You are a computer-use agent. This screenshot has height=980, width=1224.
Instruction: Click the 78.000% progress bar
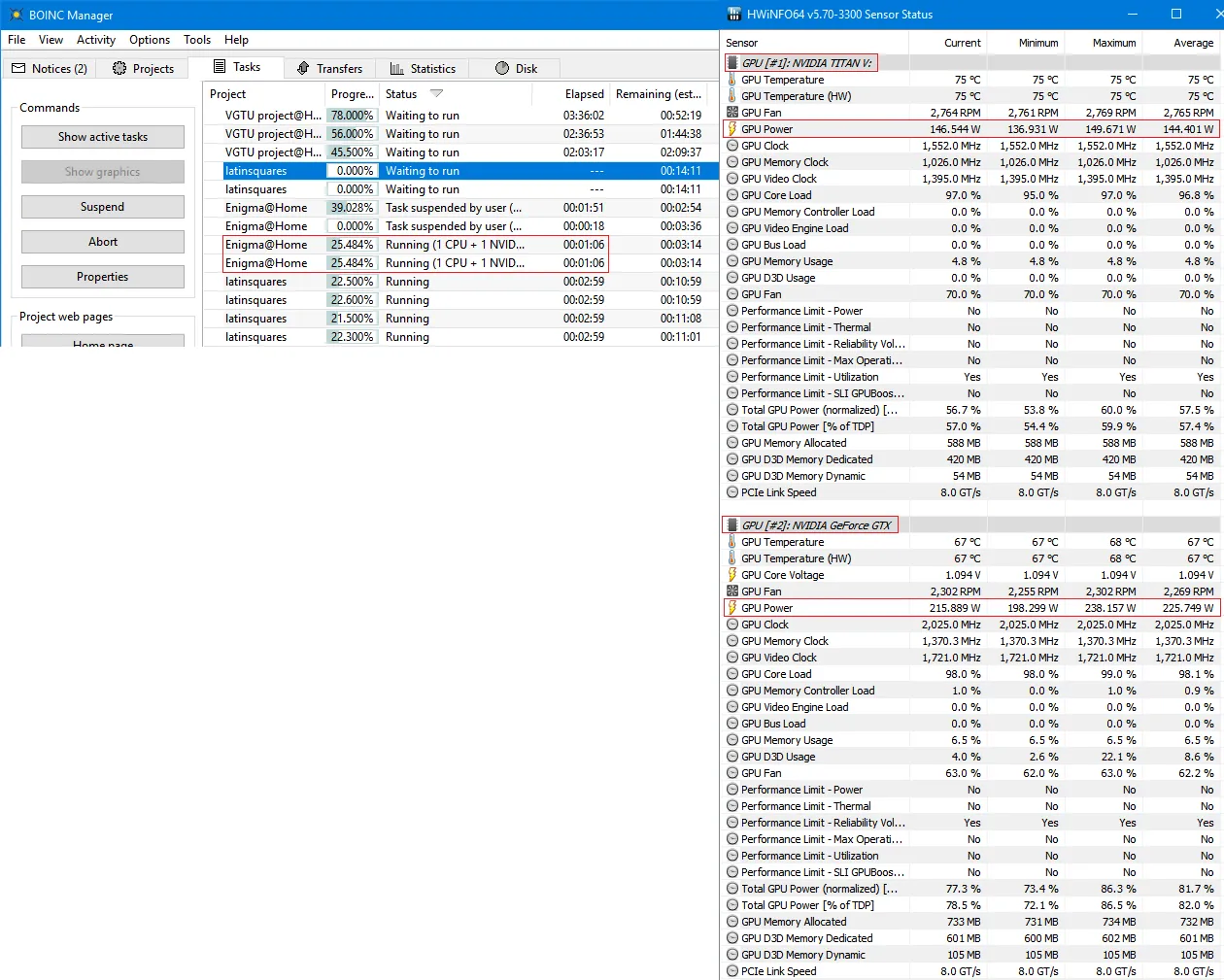pyautogui.click(x=351, y=116)
